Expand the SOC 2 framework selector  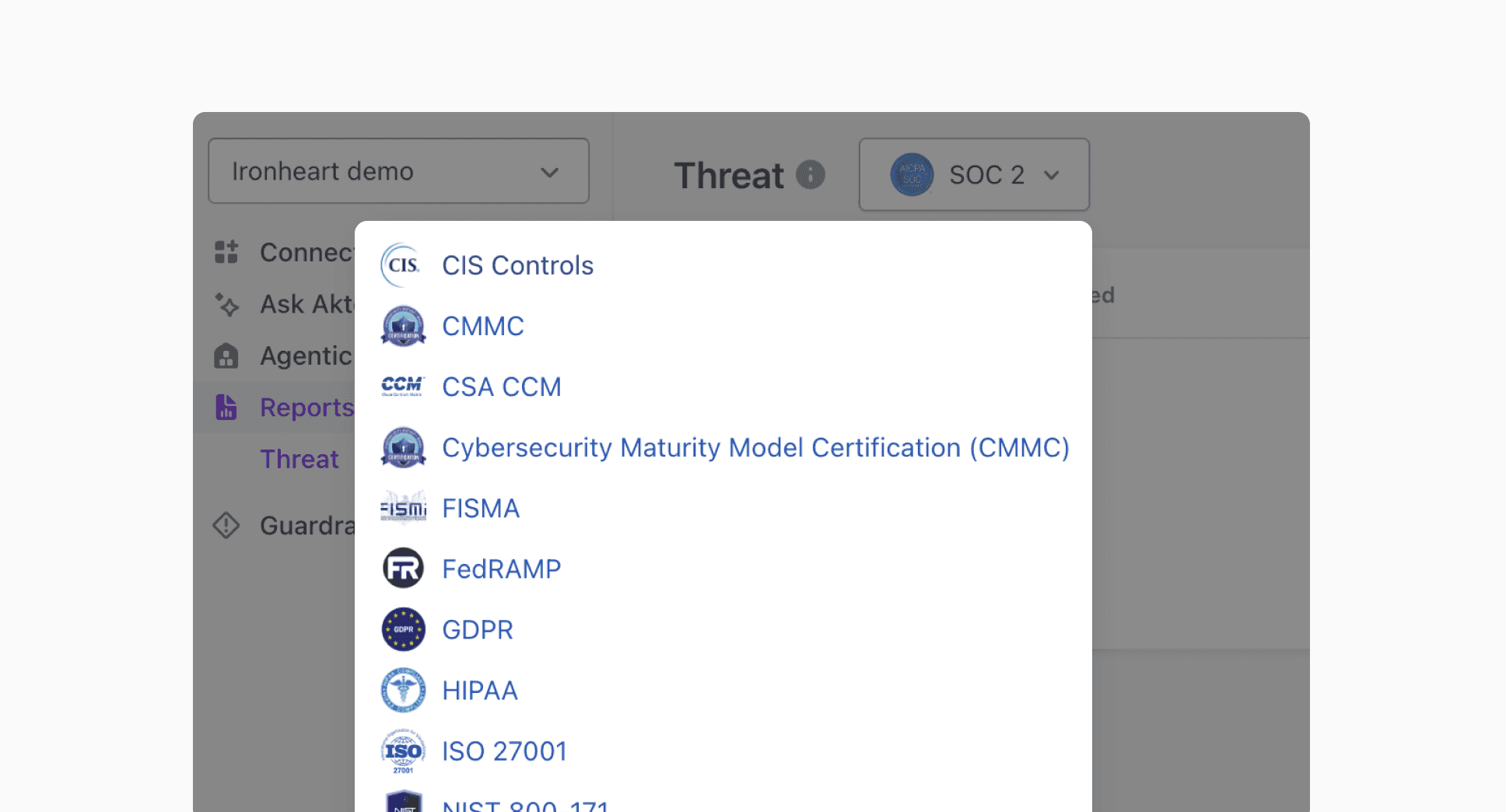974,174
